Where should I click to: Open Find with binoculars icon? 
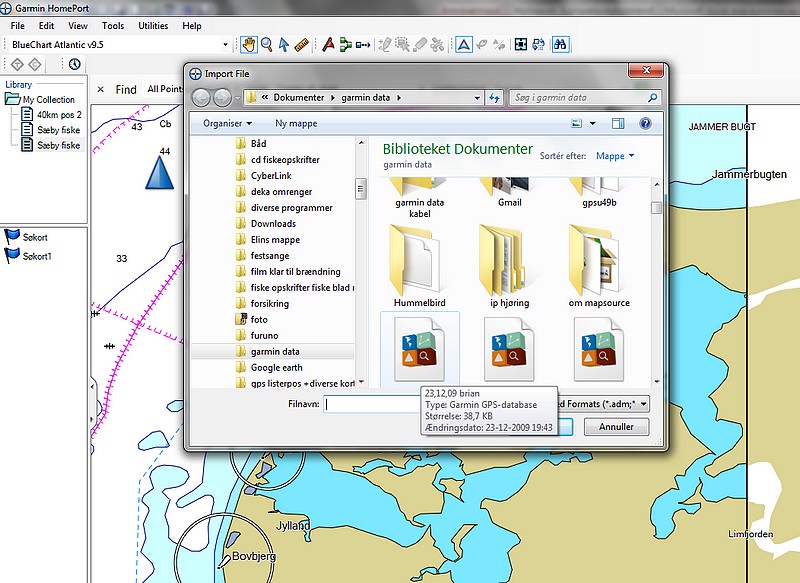(560, 45)
